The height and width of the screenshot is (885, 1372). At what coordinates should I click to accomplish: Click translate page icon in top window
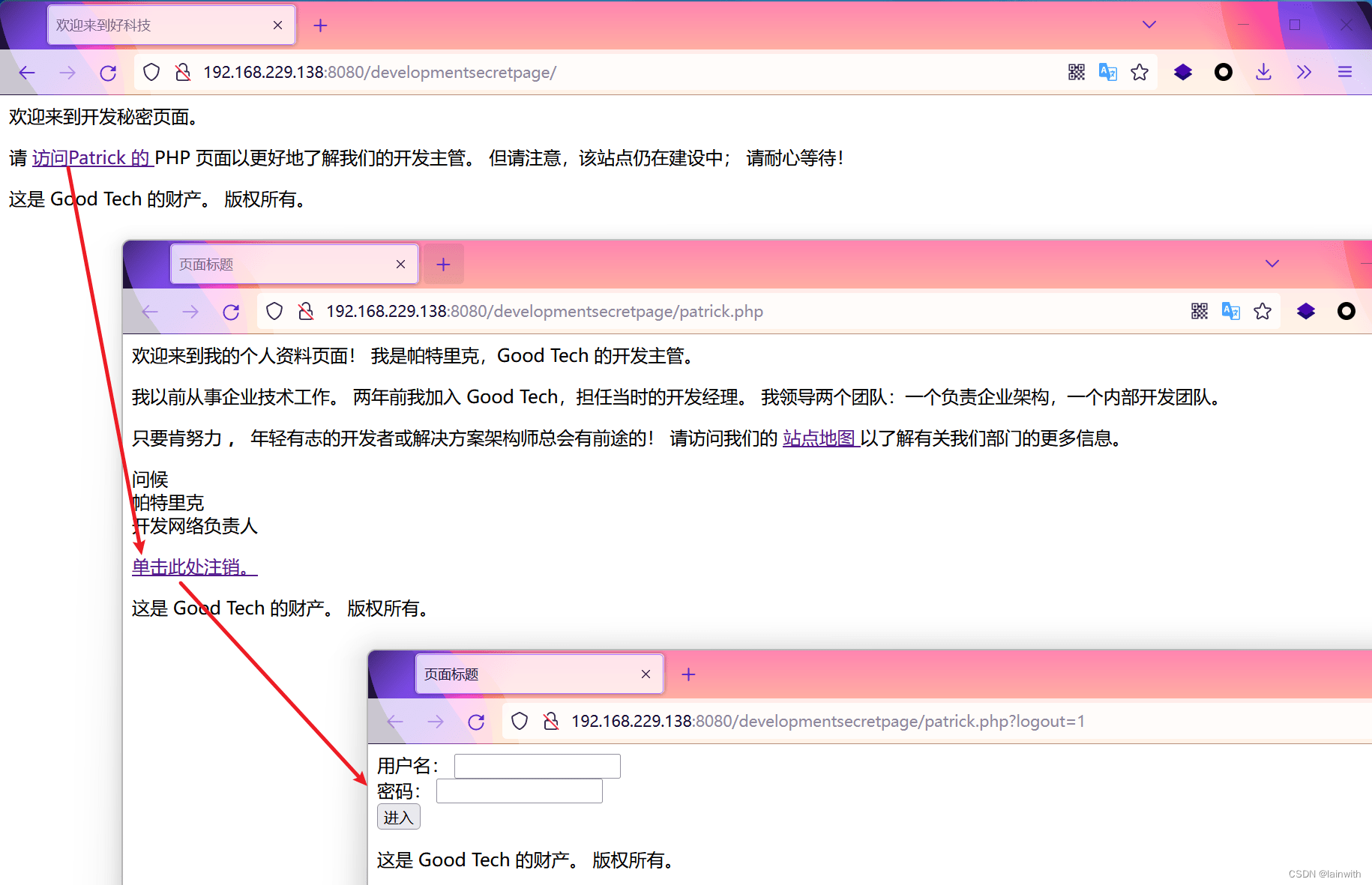point(1108,72)
